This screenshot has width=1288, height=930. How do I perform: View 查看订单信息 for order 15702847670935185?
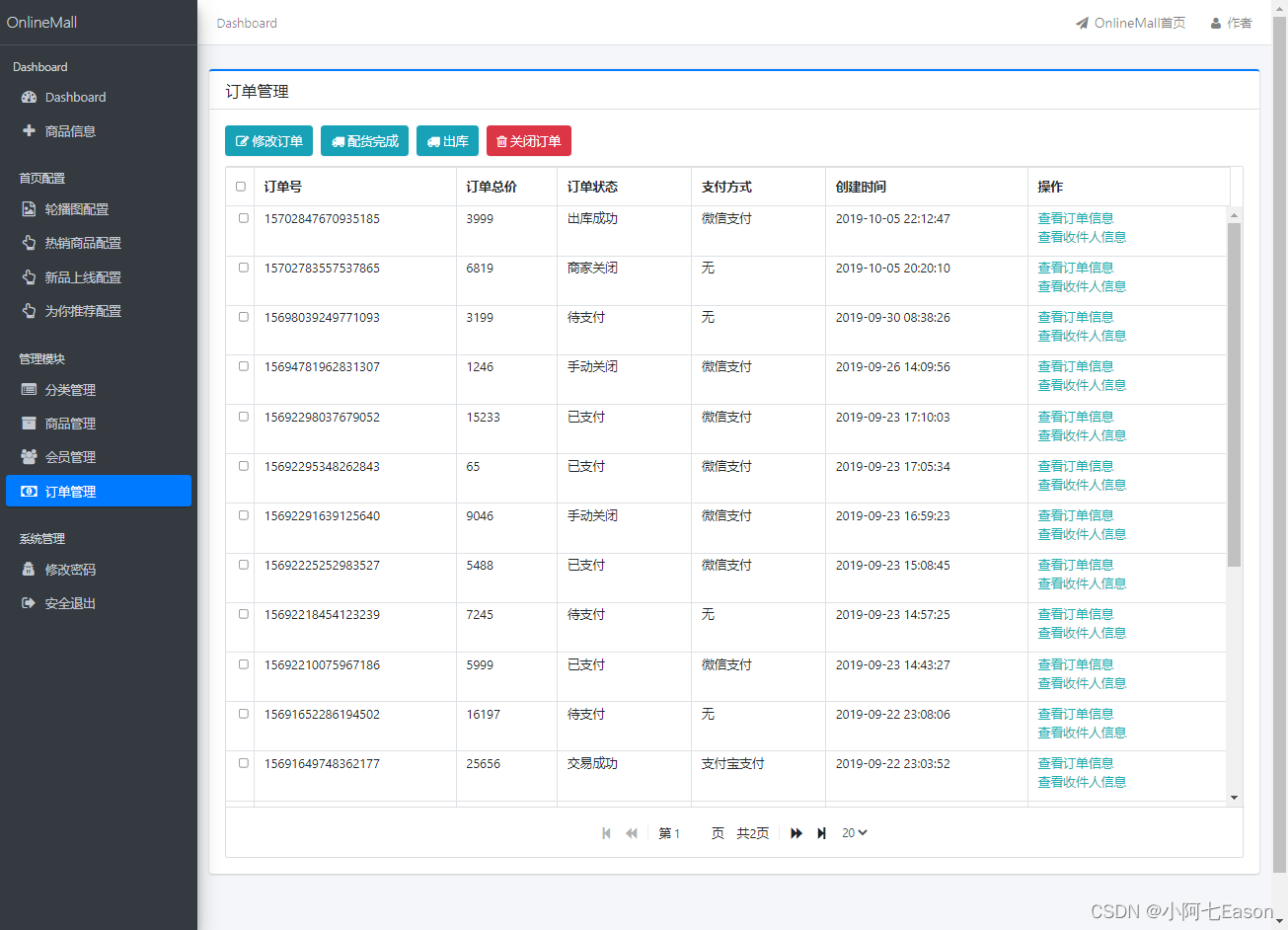[1076, 218]
